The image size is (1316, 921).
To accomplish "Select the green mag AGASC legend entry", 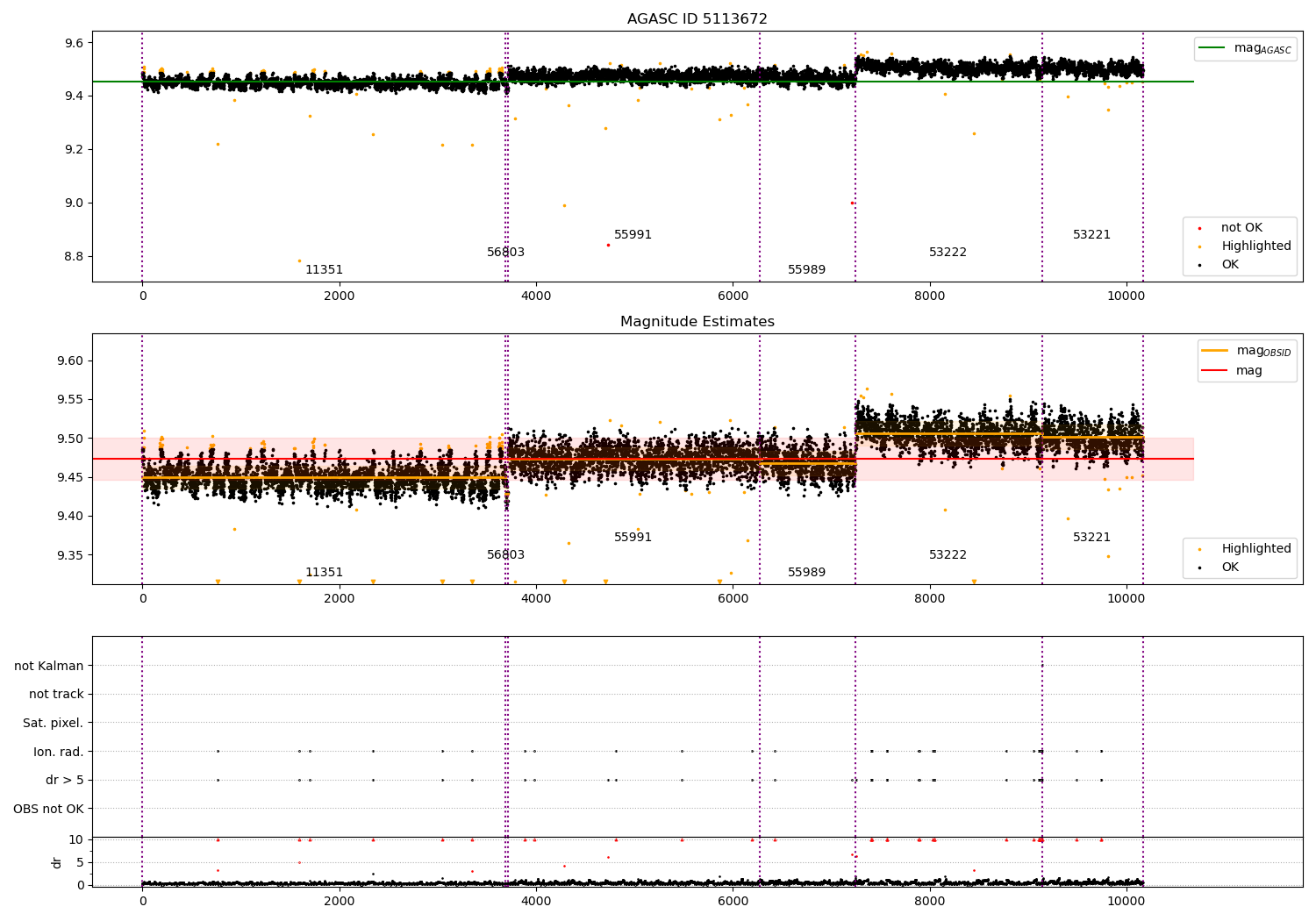I will coord(1246,48).
